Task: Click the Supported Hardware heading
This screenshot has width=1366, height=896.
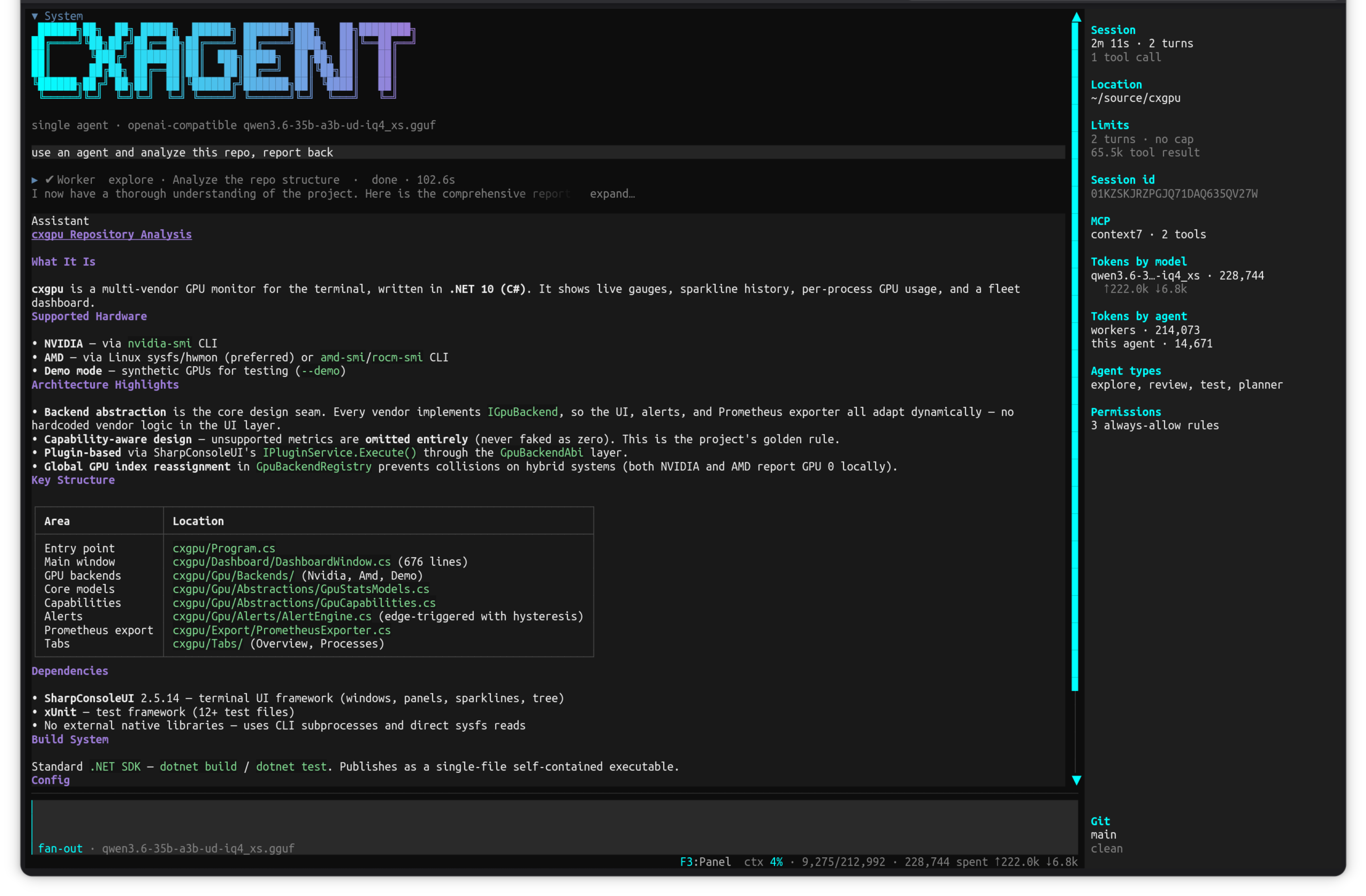Action: [89, 316]
